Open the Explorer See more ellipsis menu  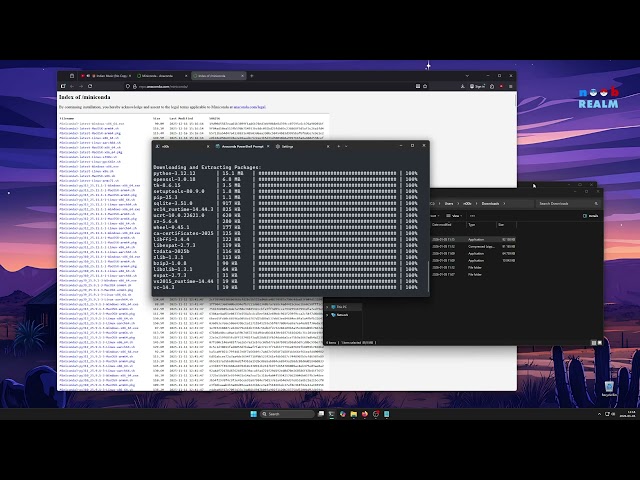472,216
